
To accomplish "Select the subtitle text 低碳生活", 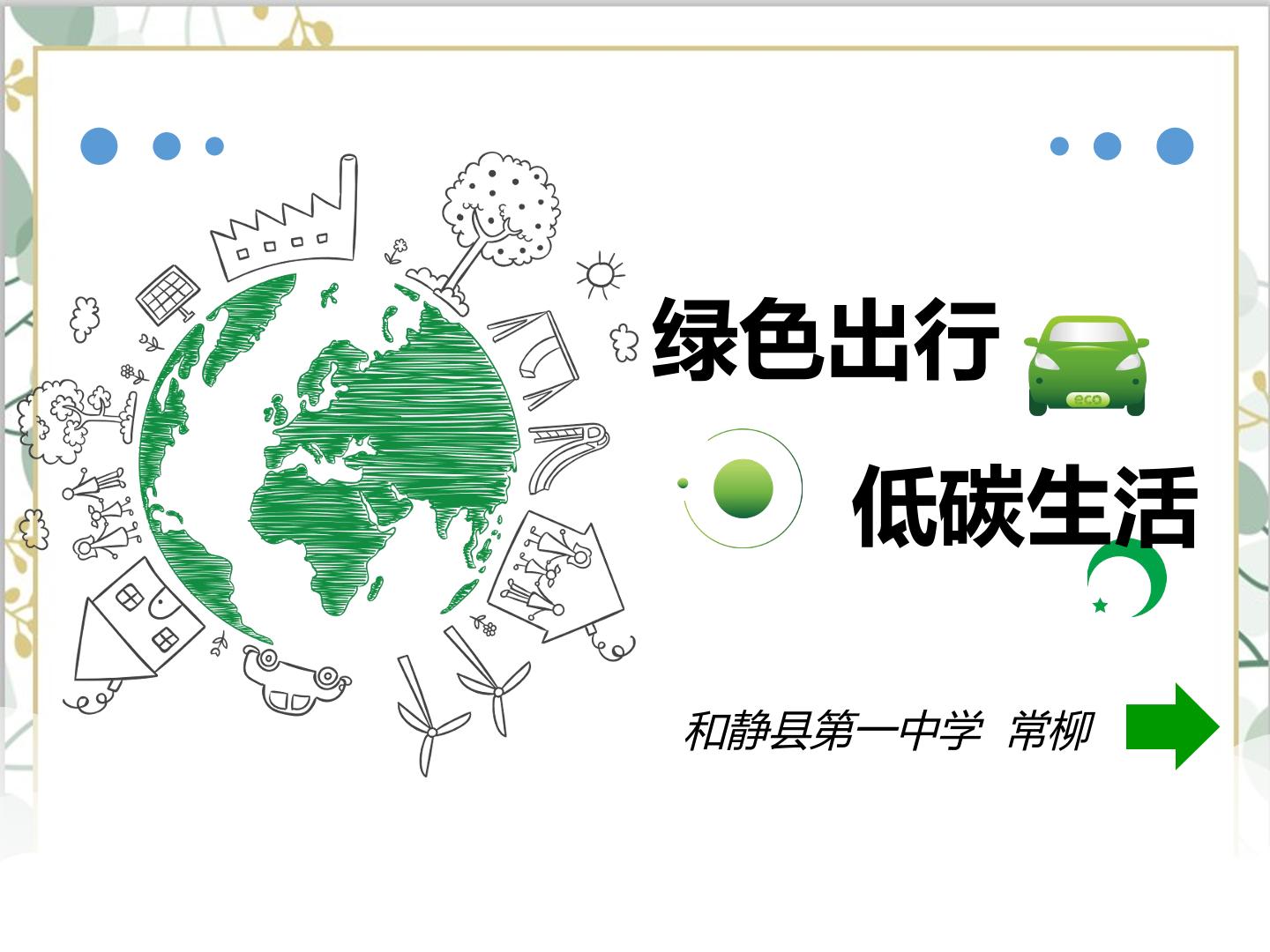I will (1026, 507).
